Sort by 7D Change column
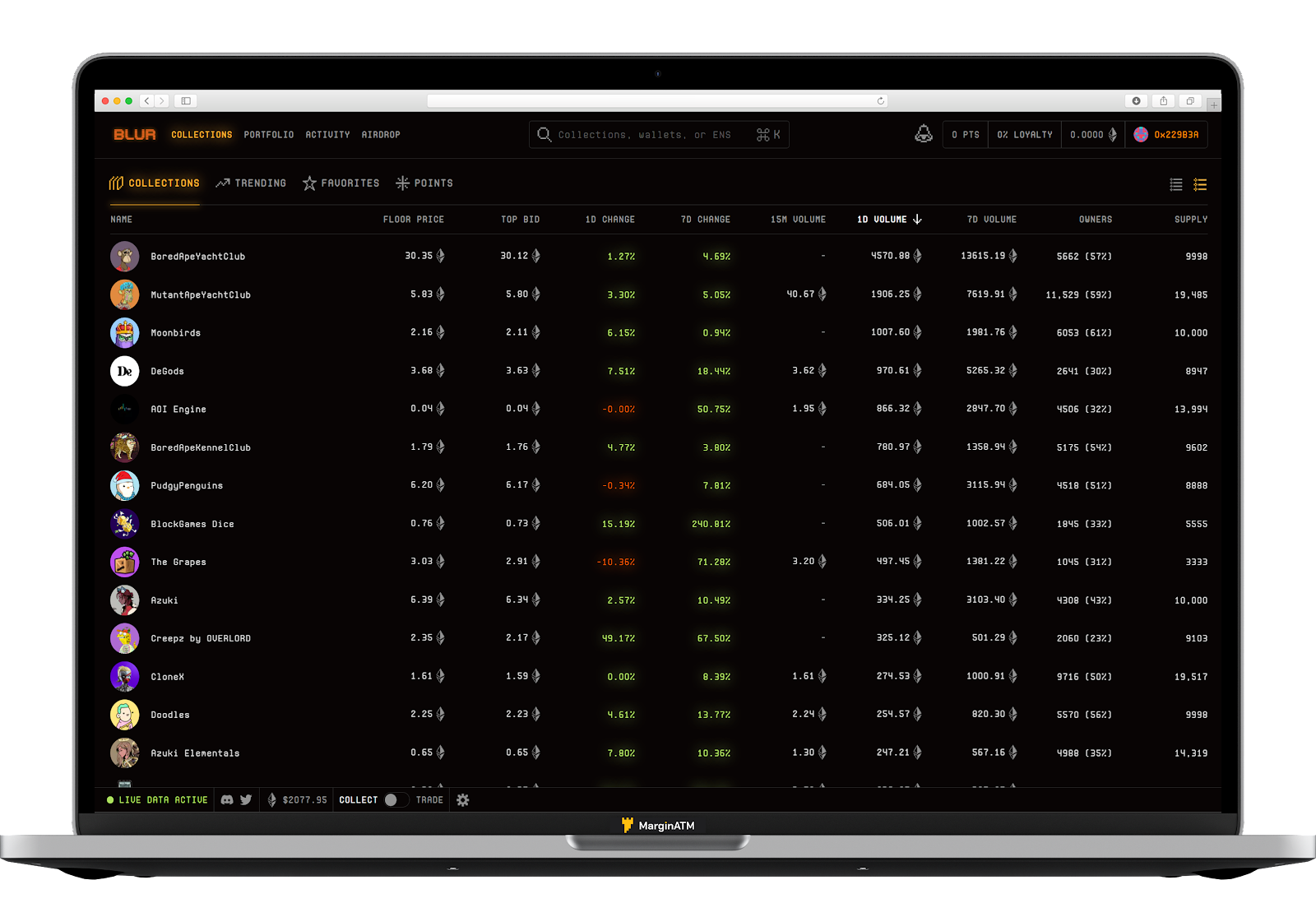 705,220
